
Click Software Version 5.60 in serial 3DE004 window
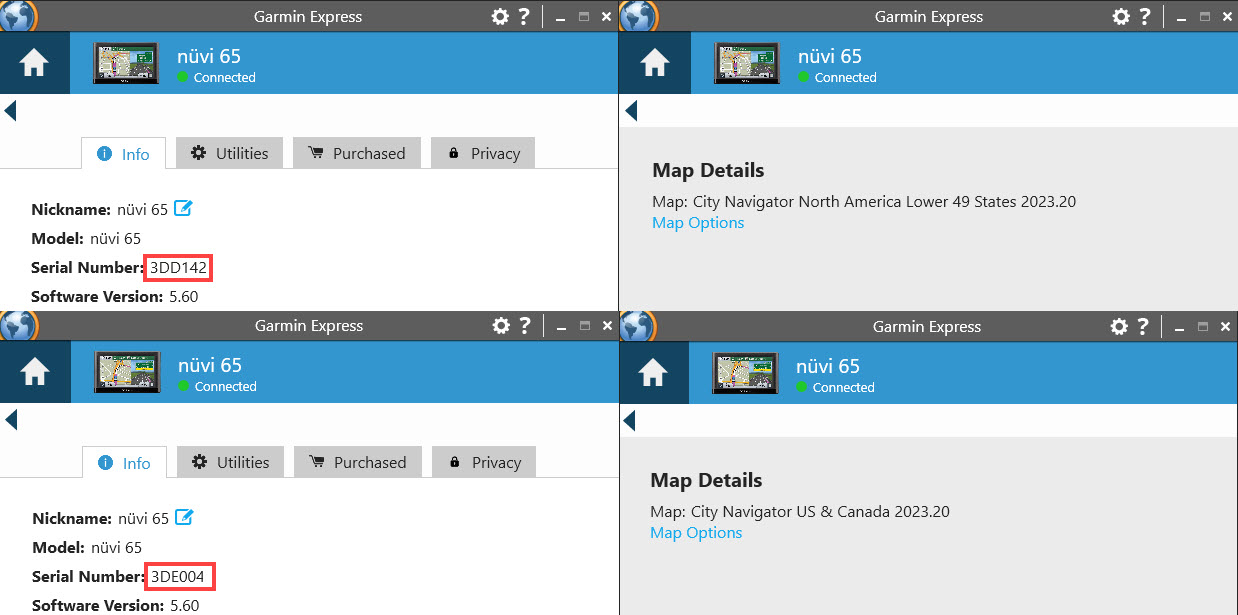pyautogui.click(x=116, y=605)
